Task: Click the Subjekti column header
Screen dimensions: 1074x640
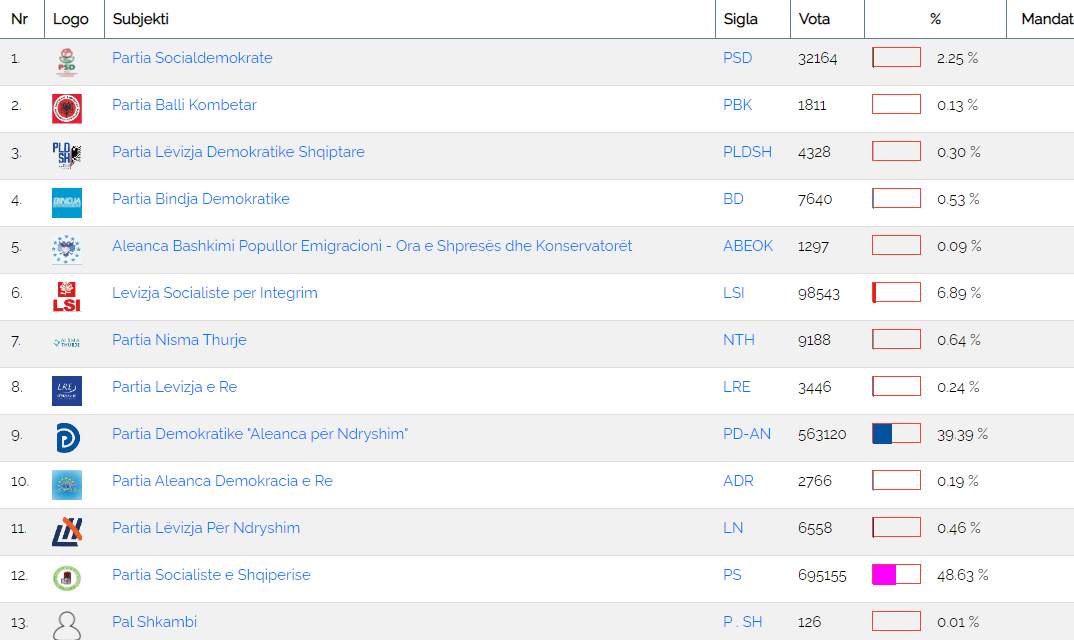Action: point(141,19)
